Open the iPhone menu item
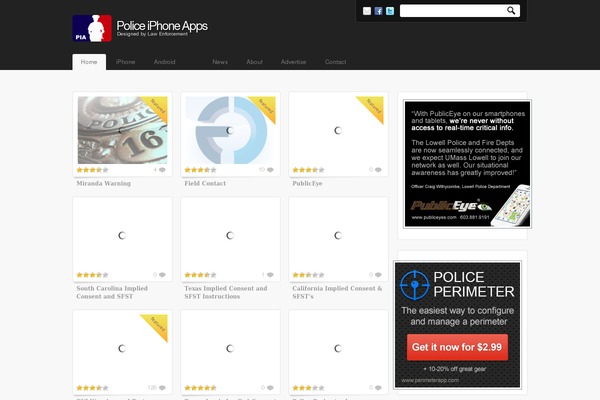600x400 pixels. coord(126,62)
